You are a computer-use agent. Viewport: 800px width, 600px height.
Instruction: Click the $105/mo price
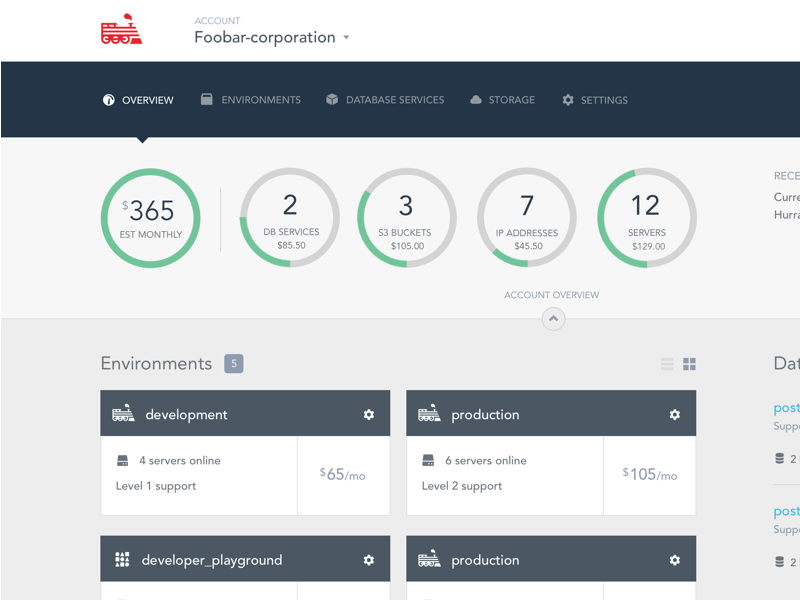pyautogui.click(x=649, y=474)
